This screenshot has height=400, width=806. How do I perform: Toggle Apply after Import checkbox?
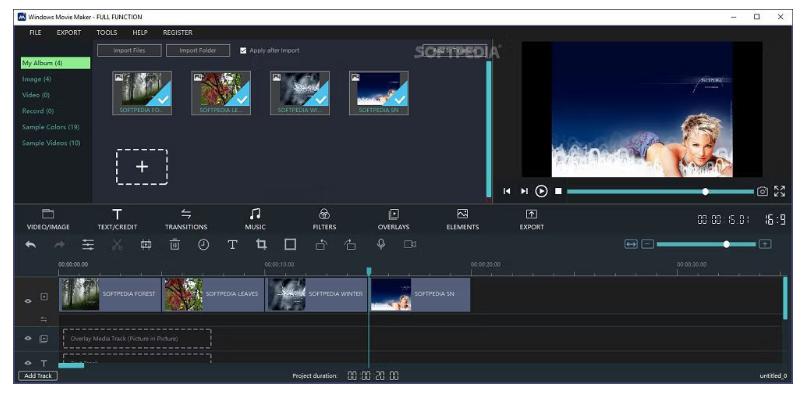[x=243, y=50]
